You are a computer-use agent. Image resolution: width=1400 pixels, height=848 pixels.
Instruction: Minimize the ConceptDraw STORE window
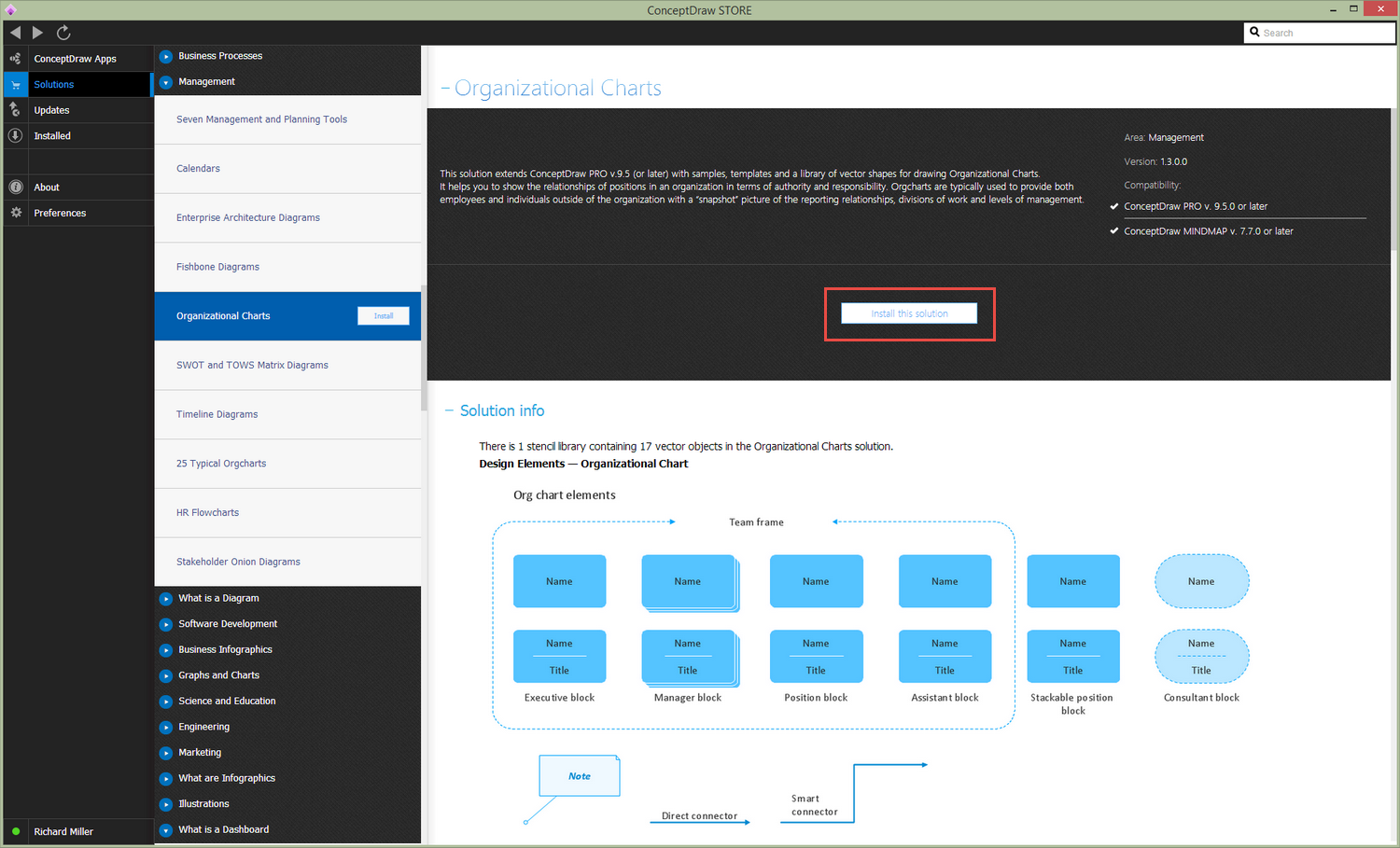tap(1332, 9)
